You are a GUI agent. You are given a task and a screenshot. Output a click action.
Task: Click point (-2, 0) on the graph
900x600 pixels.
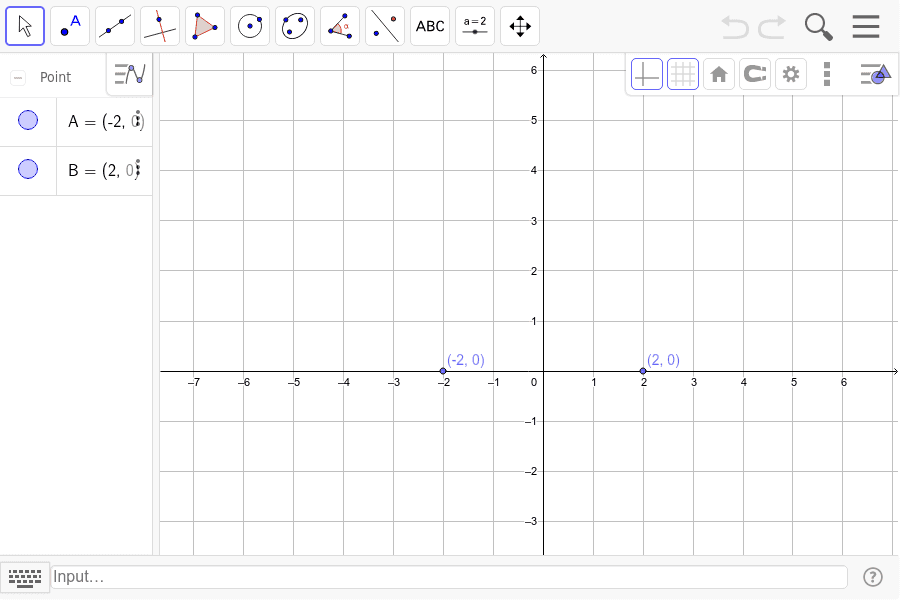point(443,371)
